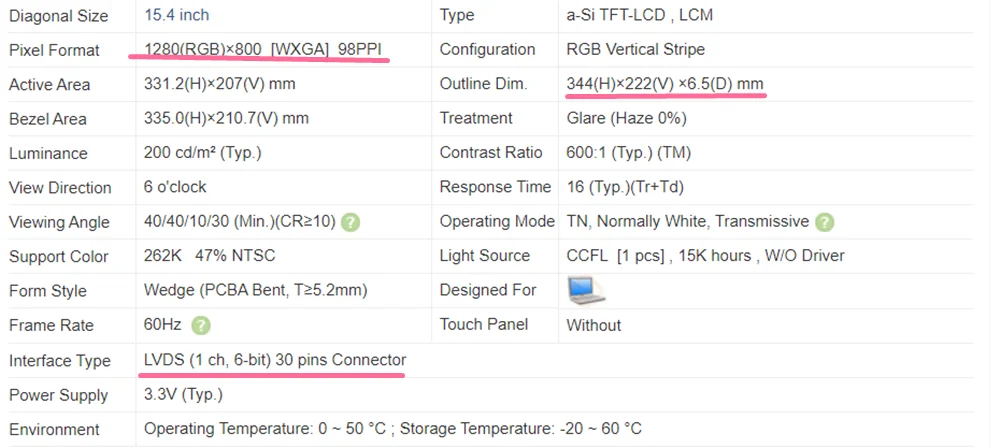
Task: Select the LVDS 30 pins Connector text
Action: point(275,360)
